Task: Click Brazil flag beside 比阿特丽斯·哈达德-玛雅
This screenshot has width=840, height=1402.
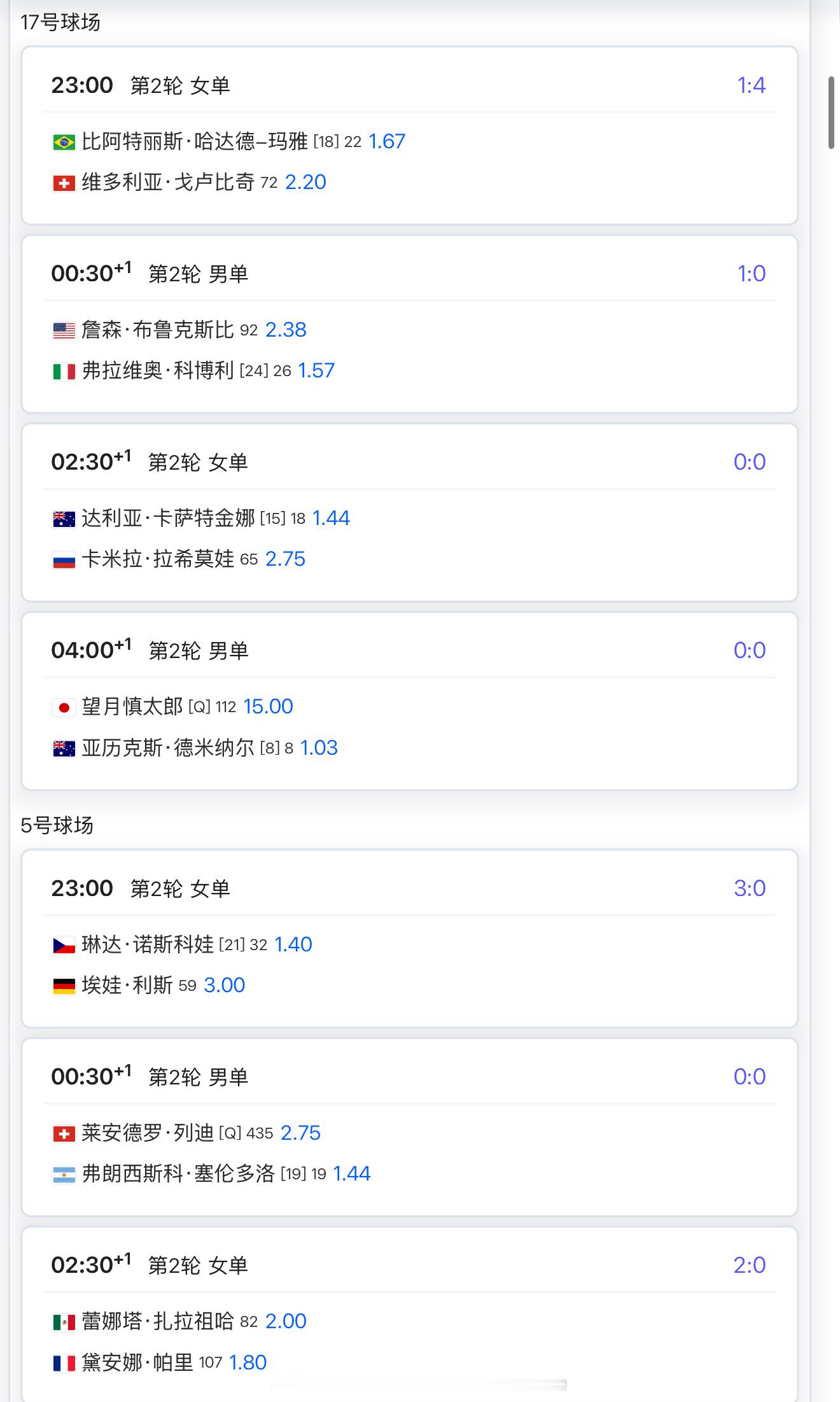Action: (64, 142)
